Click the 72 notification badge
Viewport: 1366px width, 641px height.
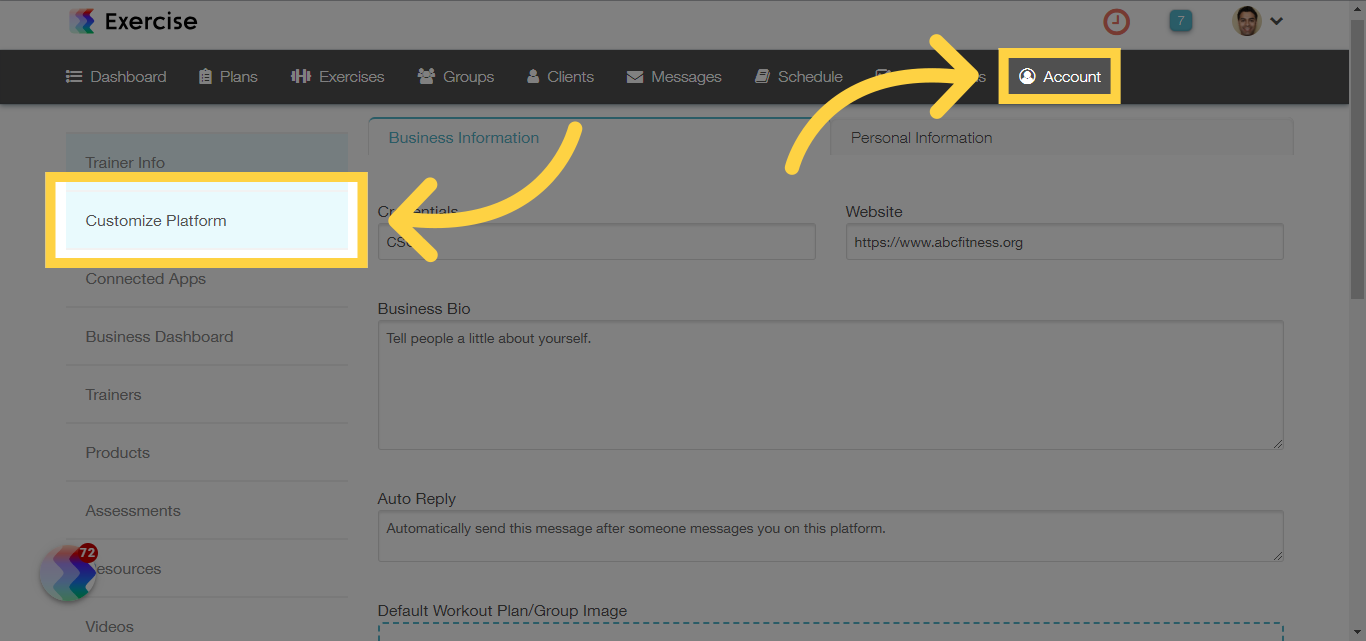pos(86,551)
